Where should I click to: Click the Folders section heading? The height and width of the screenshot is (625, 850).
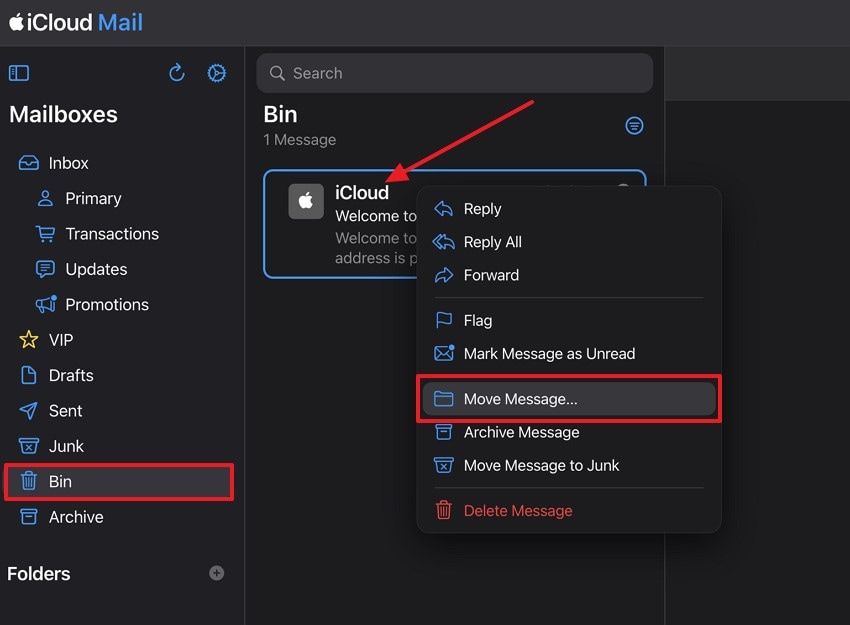tap(38, 574)
